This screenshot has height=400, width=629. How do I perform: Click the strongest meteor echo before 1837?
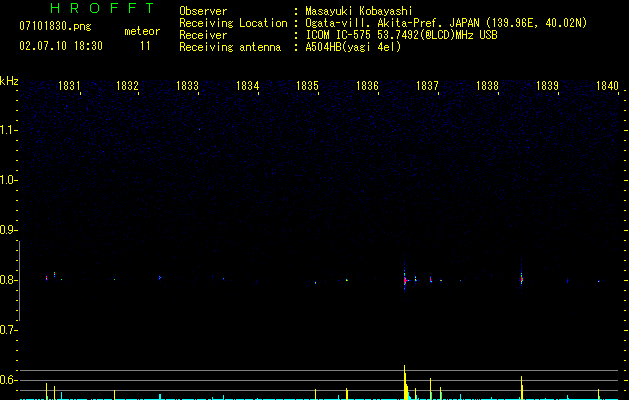405,280
